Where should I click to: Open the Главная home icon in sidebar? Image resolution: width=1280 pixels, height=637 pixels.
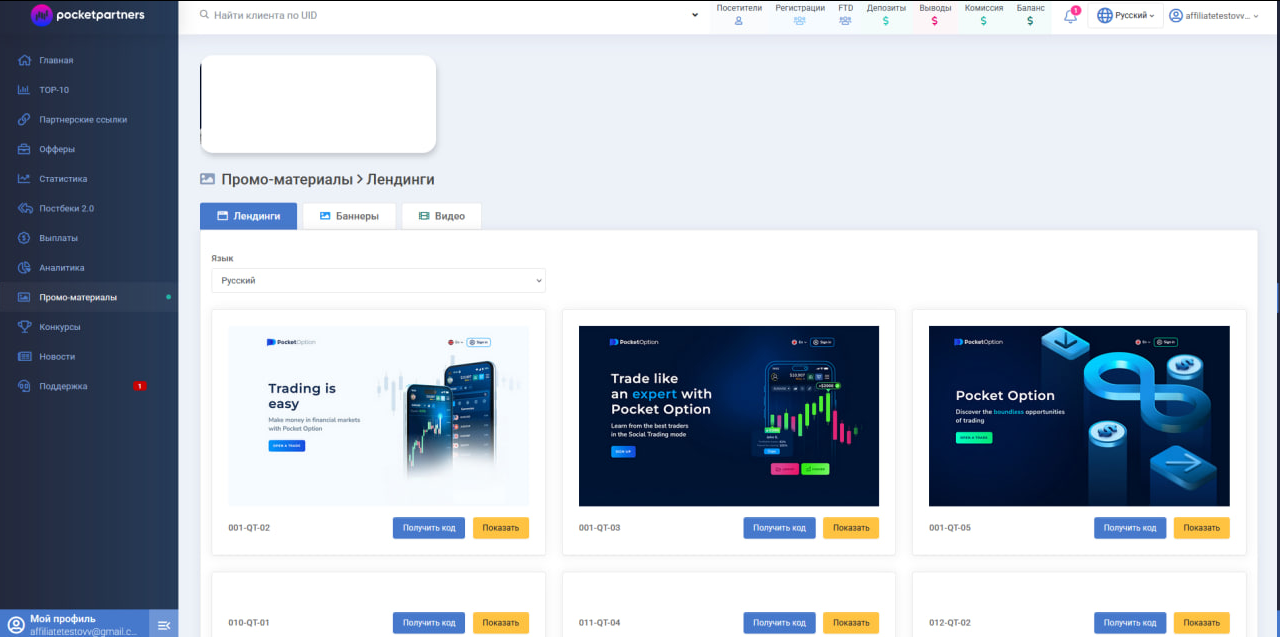click(x=25, y=61)
